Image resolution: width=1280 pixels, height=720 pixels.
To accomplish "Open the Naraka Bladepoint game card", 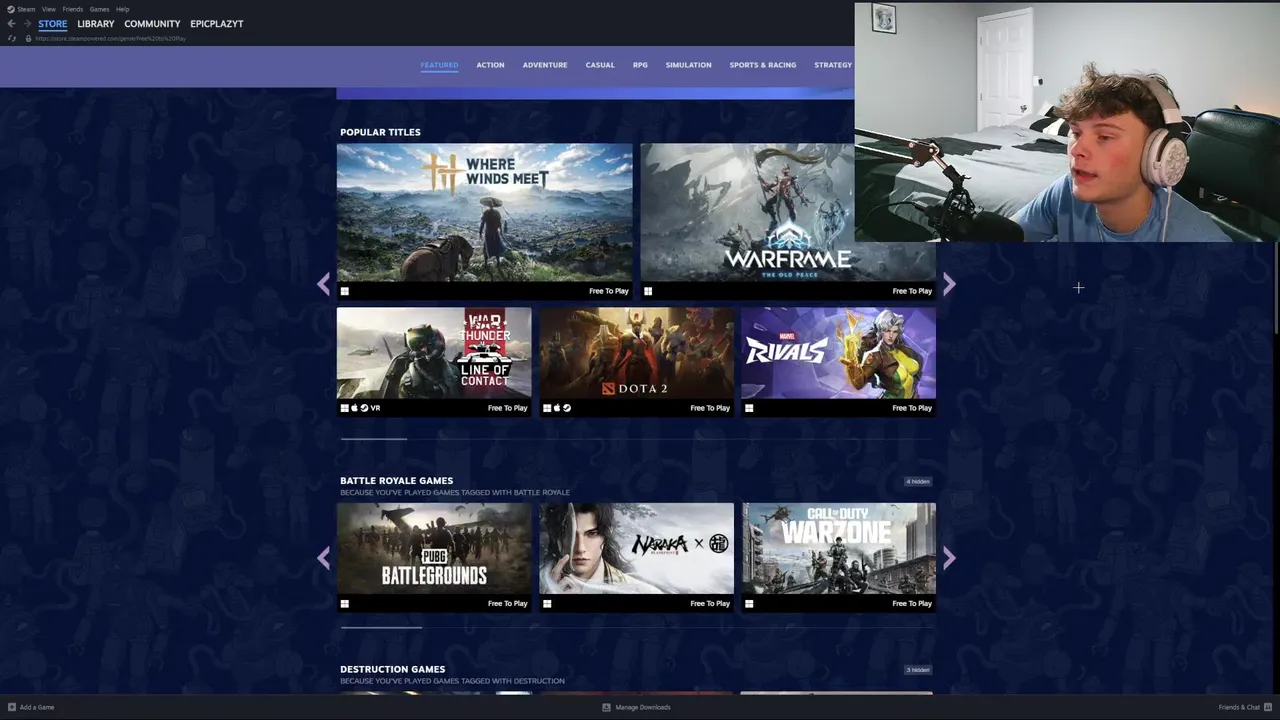I will tap(636, 557).
